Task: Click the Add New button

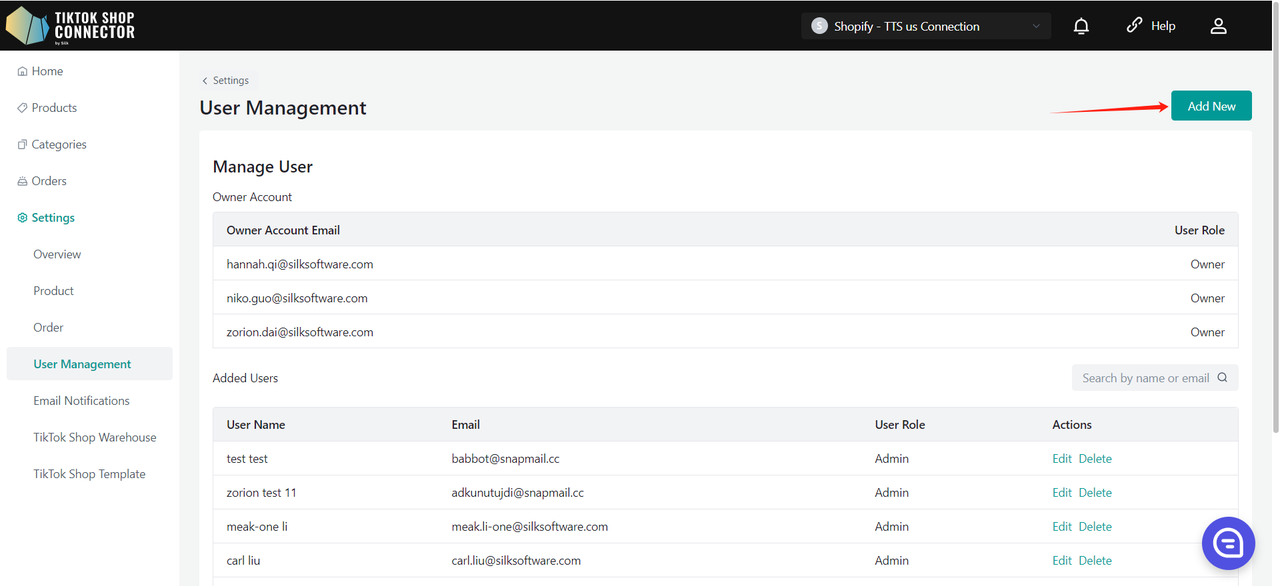Action: click(1211, 106)
